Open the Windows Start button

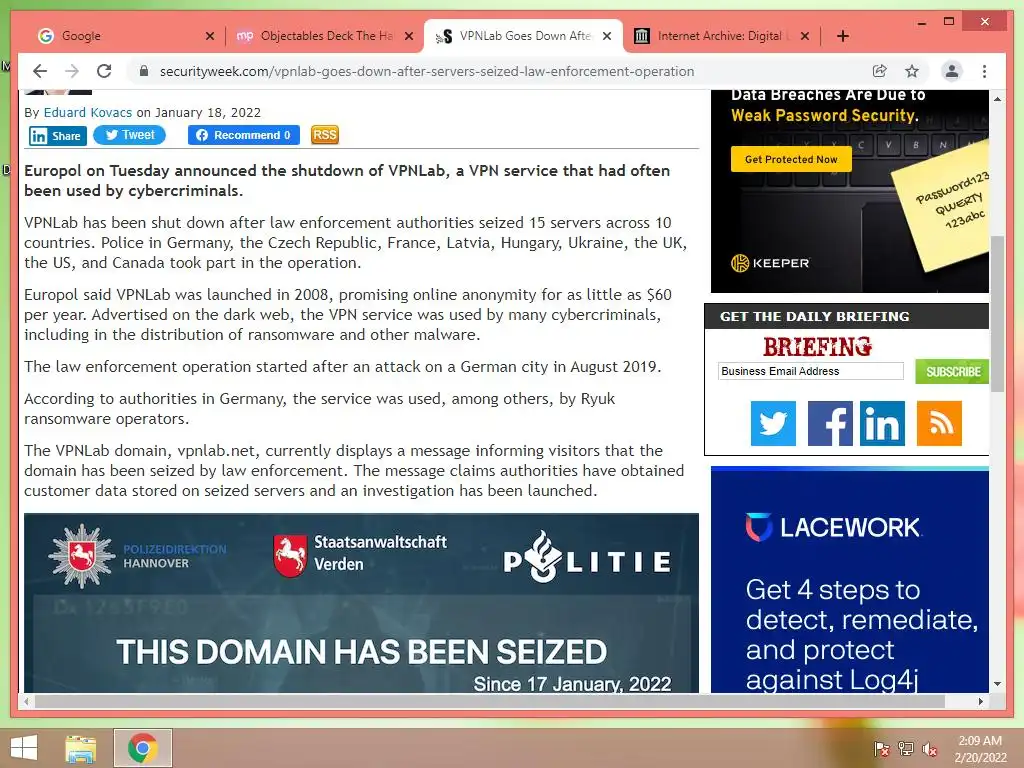pyautogui.click(x=24, y=748)
